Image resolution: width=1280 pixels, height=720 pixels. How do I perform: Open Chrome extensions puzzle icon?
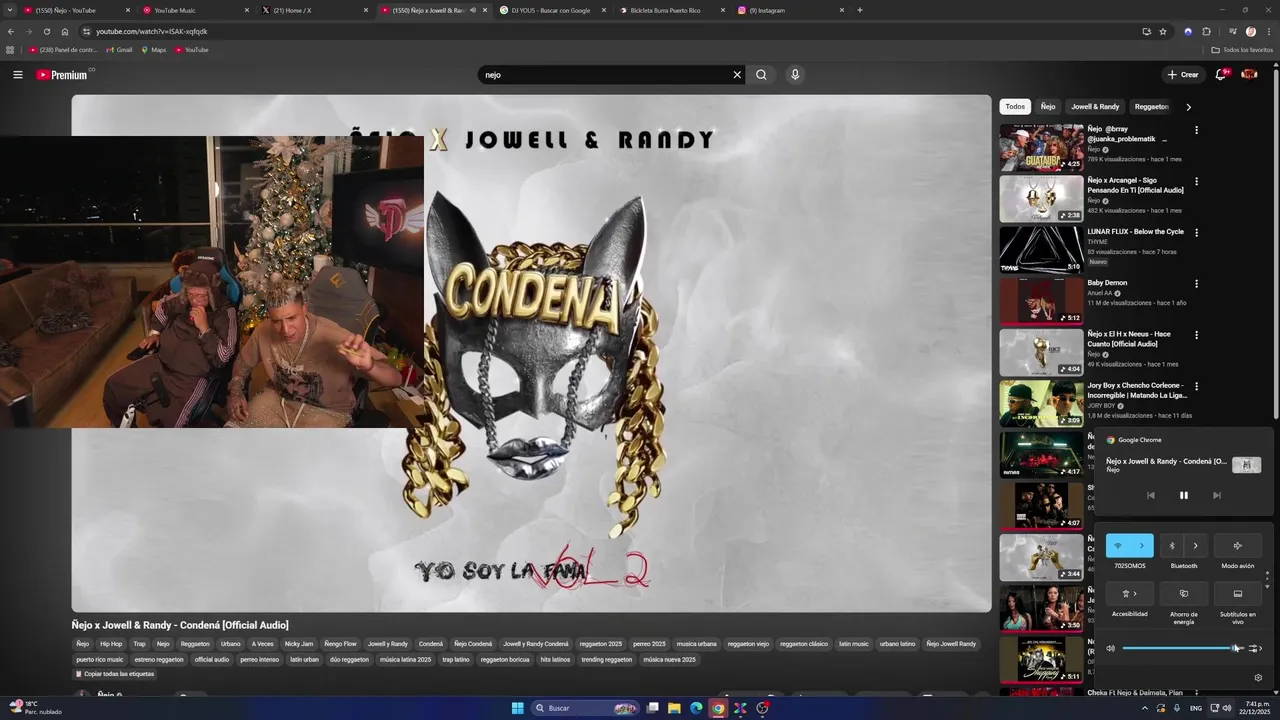[1206, 31]
